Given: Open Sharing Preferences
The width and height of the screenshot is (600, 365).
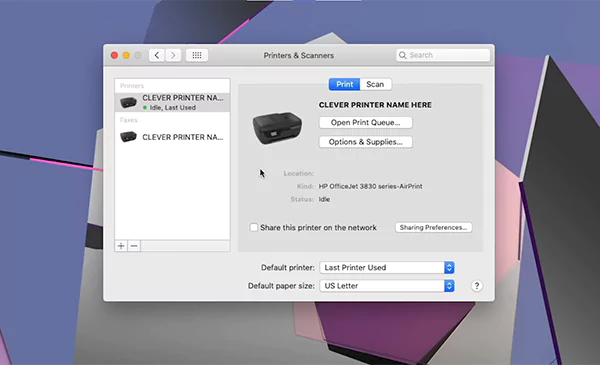Looking at the screenshot, I should coord(434,227).
